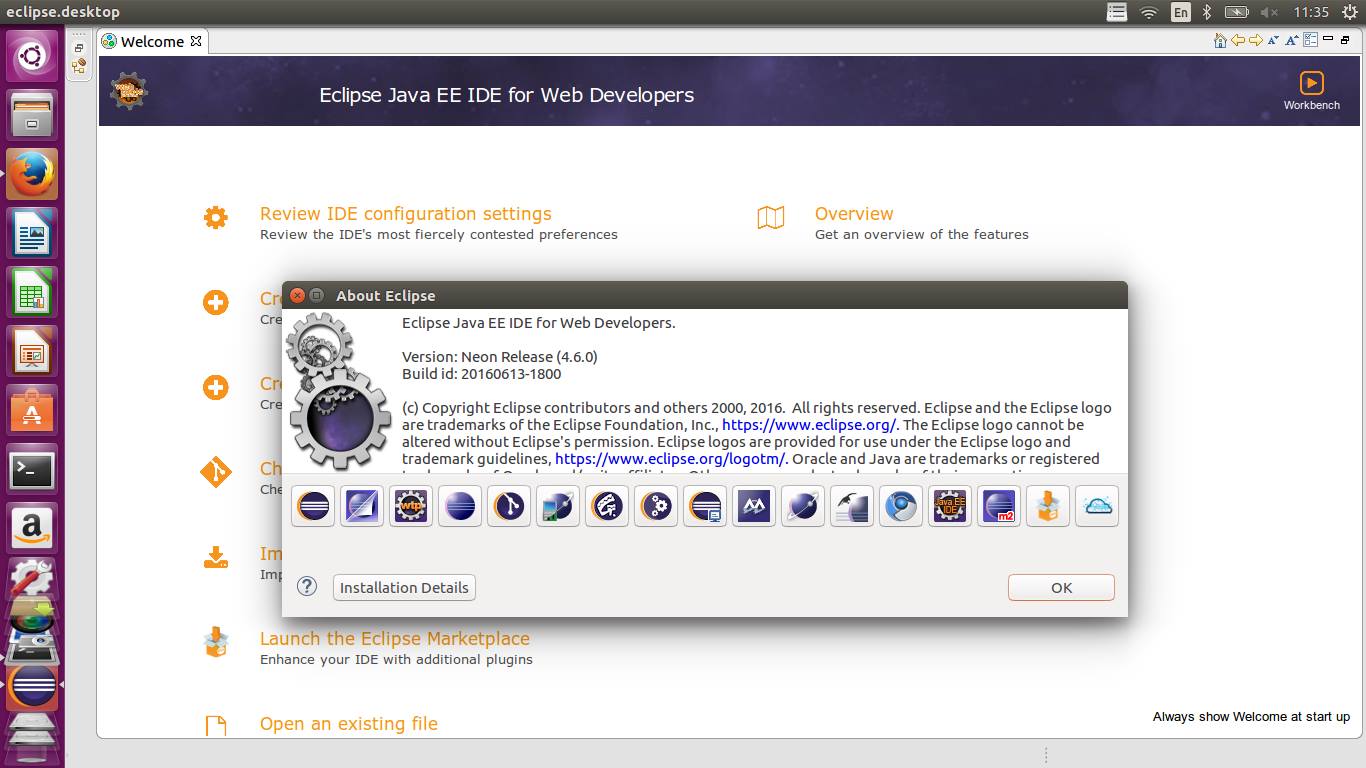Click the planet with orbit ring feature icon
Image resolution: width=1366 pixels, height=768 pixels.
803,507
